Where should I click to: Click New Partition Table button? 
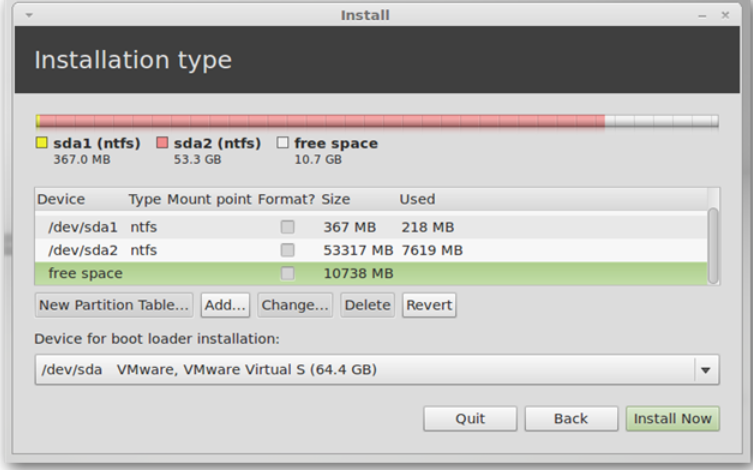[114, 305]
